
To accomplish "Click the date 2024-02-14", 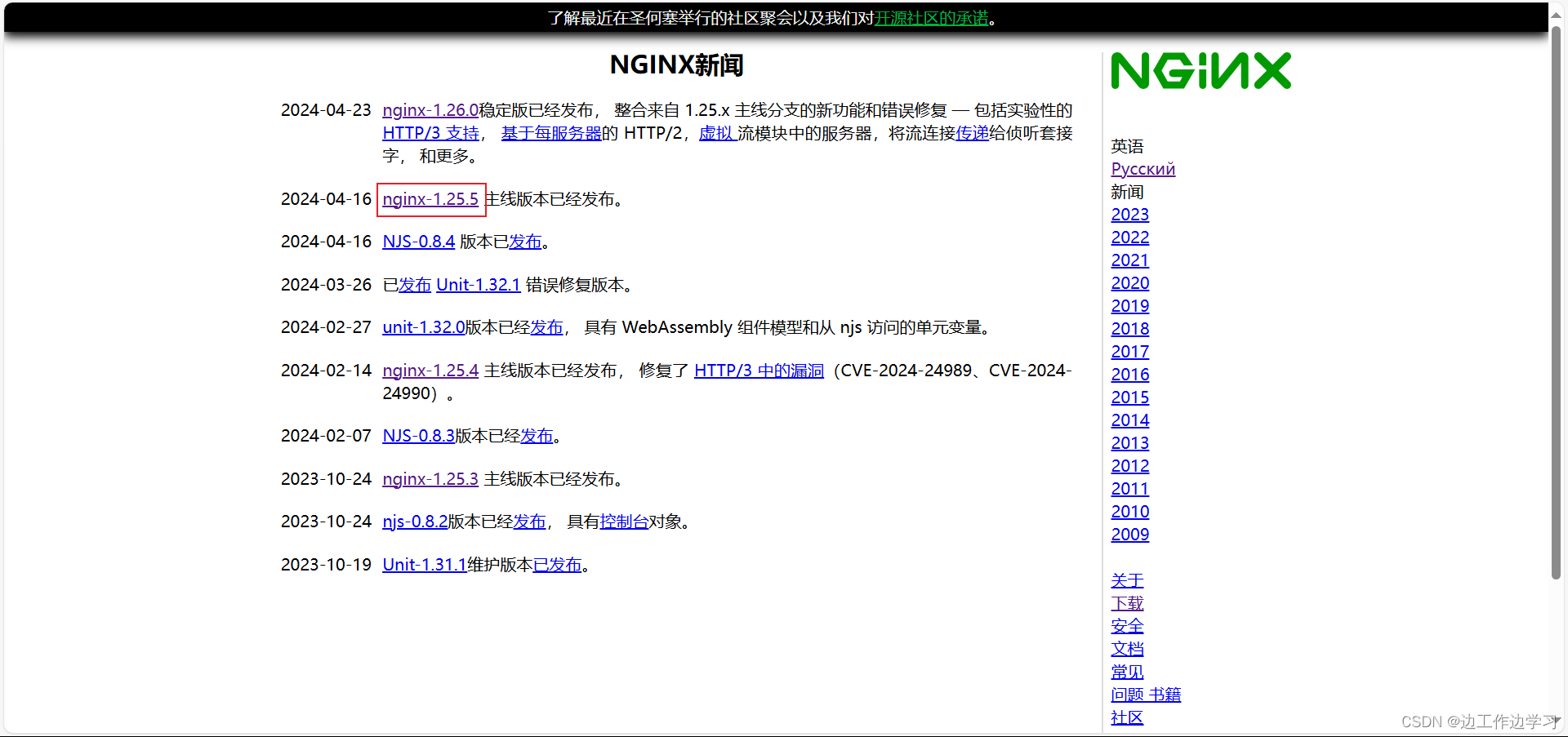I will point(326,371).
